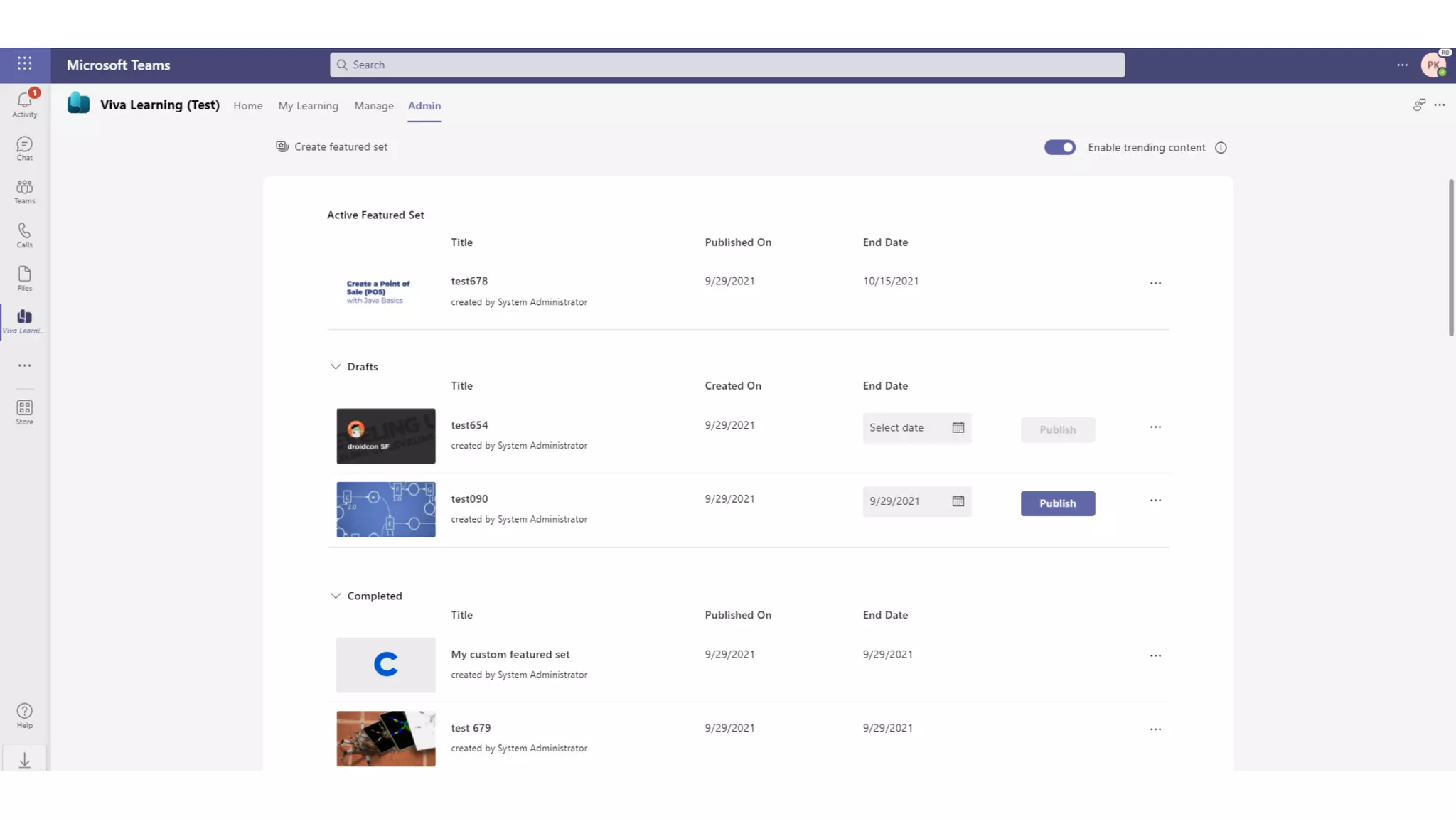
Task: Disable the Enable trending content toggle
Action: pyautogui.click(x=1059, y=147)
